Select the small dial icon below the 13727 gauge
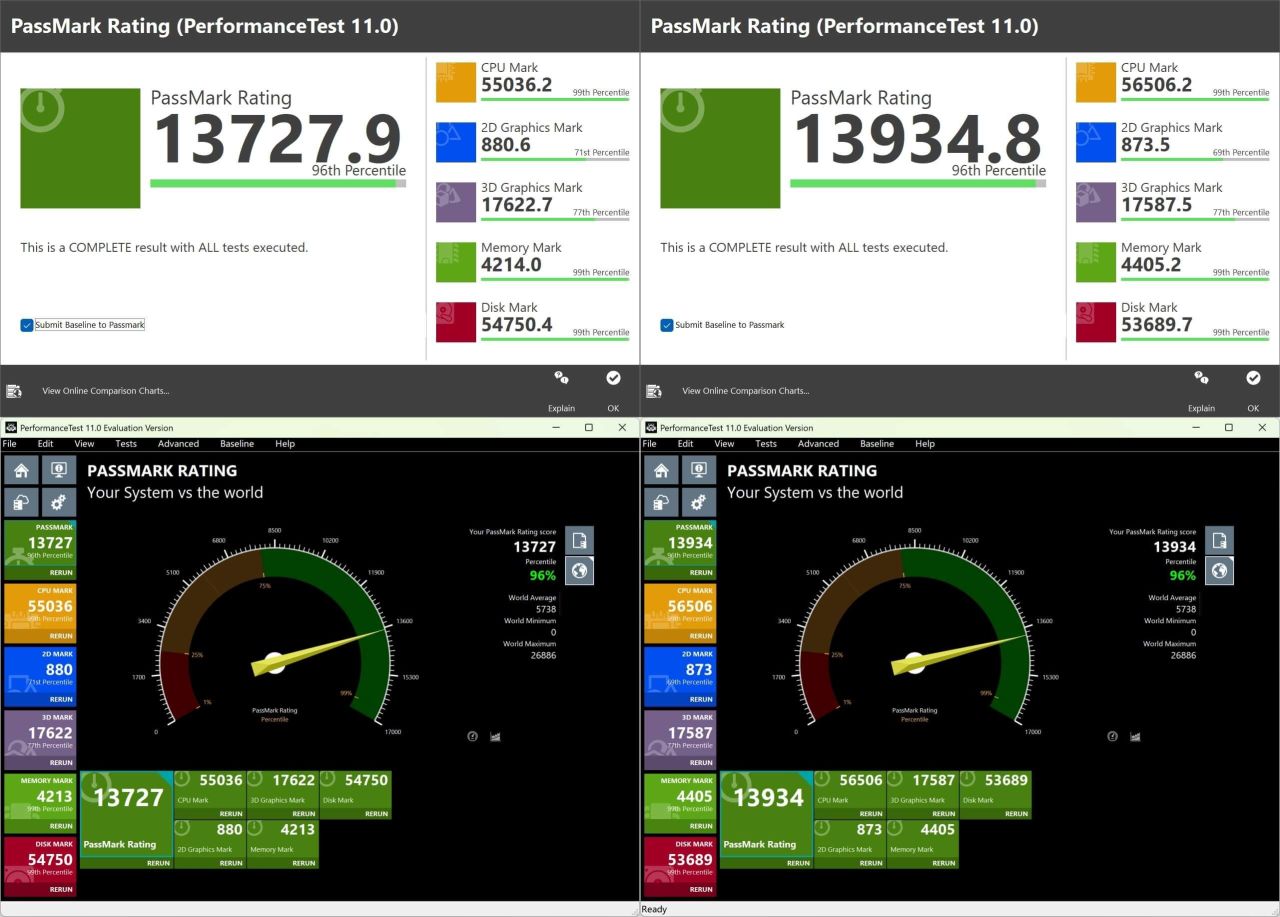The width and height of the screenshot is (1280, 917). [x=473, y=736]
